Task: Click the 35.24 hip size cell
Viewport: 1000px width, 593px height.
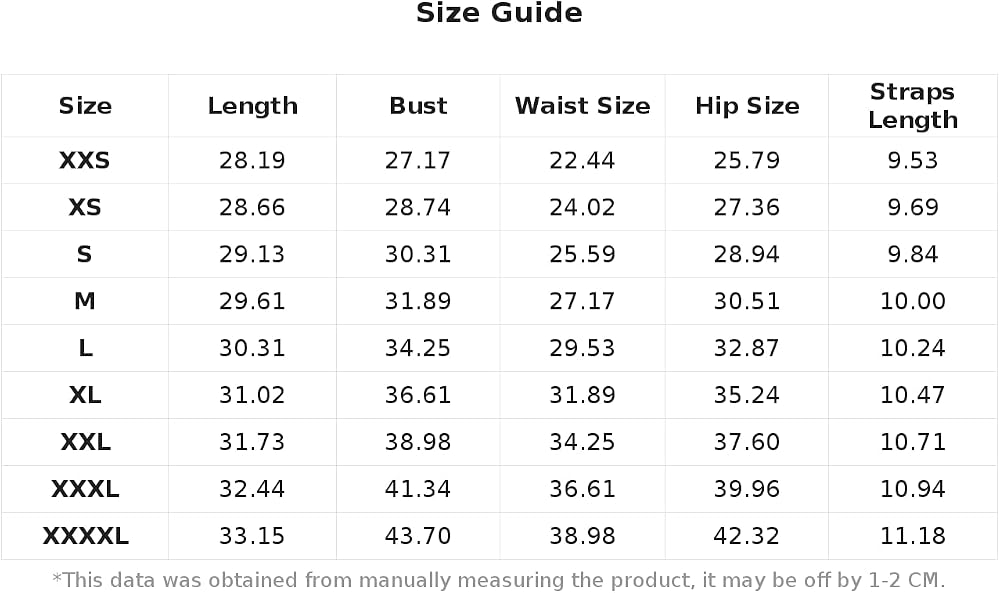Action: pyautogui.click(x=747, y=395)
